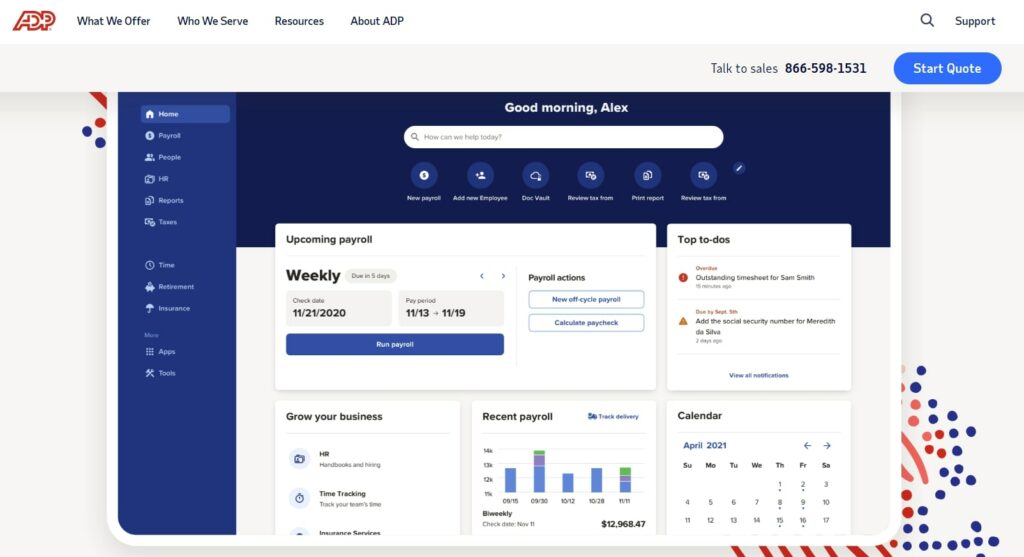Click the sales phone number 866-598-1531
This screenshot has width=1024, height=557.
tap(825, 68)
